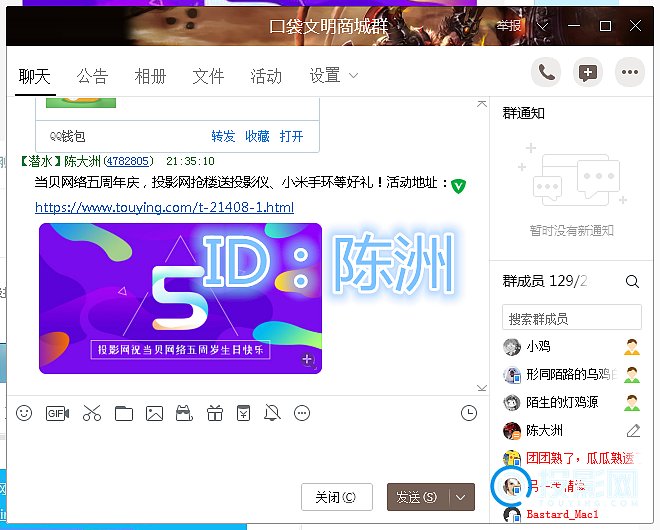Send a file using folder icon

[124, 413]
